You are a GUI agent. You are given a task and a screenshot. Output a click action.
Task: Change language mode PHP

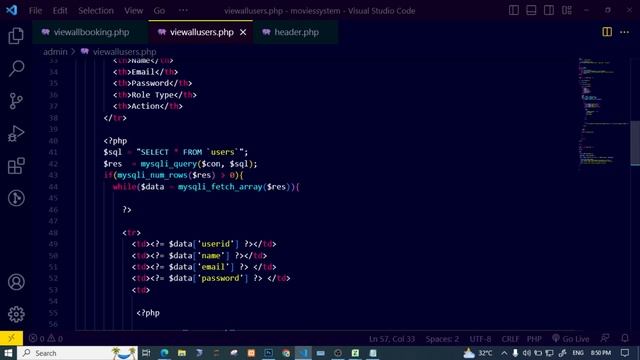534,339
